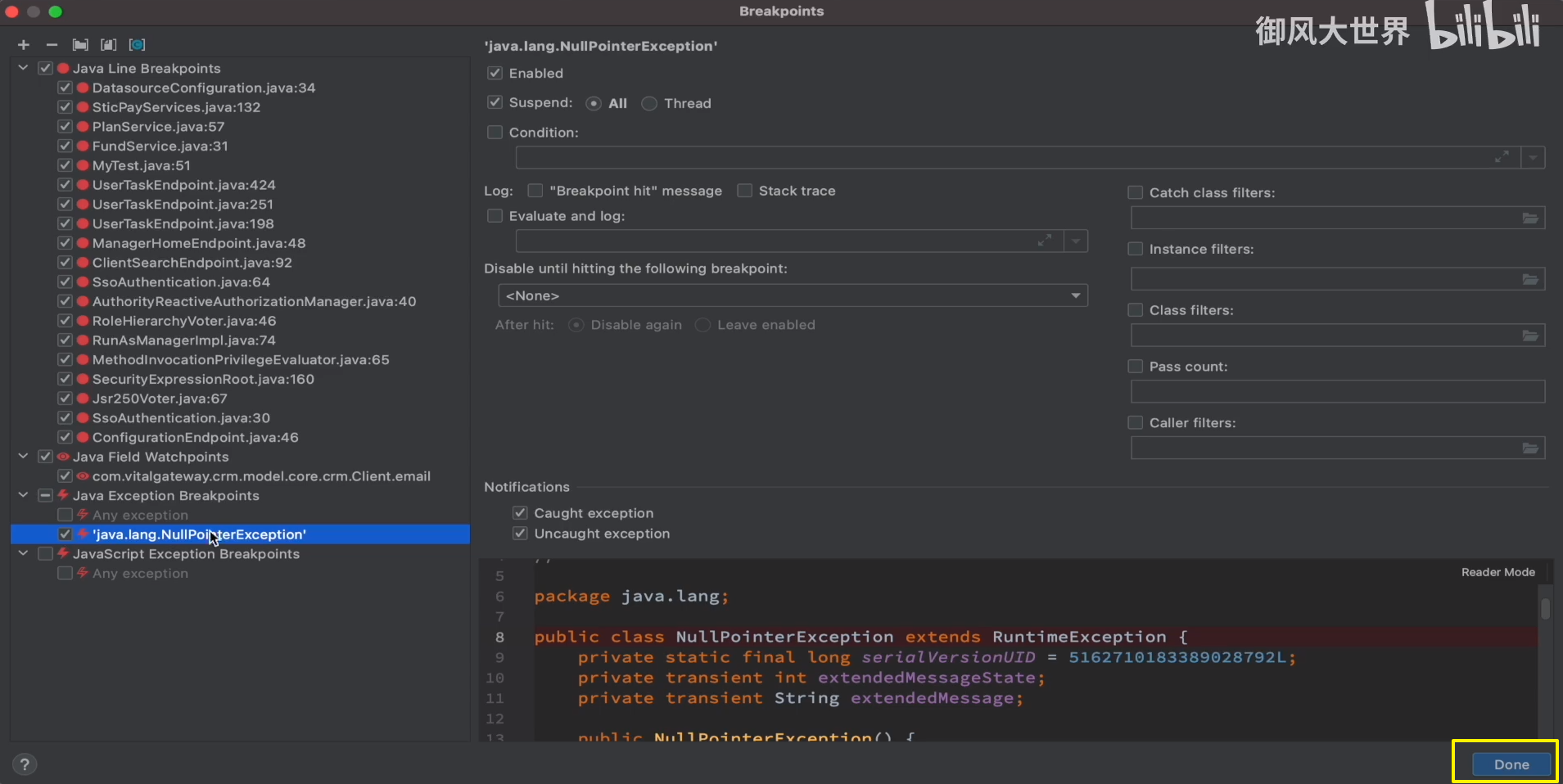
Task: Click line 8 NullPointerException class declaration
Action: (x=861, y=637)
